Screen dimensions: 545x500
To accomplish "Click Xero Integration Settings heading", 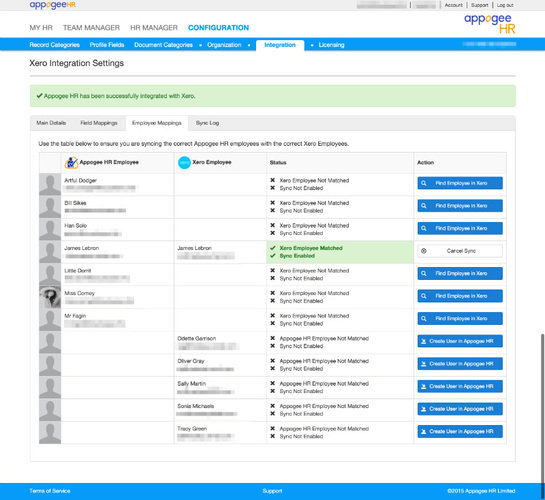I will pyautogui.click(x=76, y=63).
